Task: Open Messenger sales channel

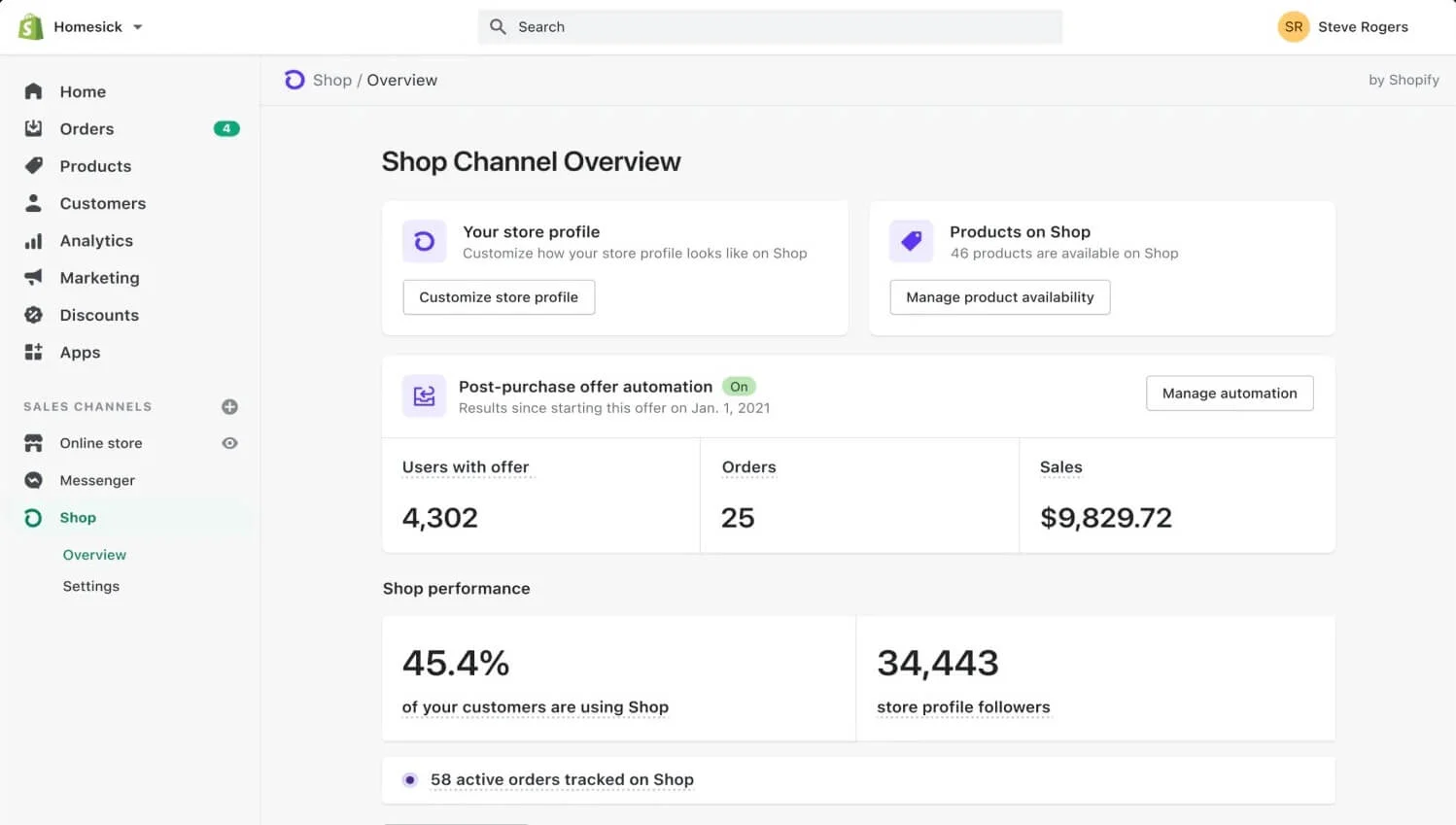Action: tap(97, 480)
